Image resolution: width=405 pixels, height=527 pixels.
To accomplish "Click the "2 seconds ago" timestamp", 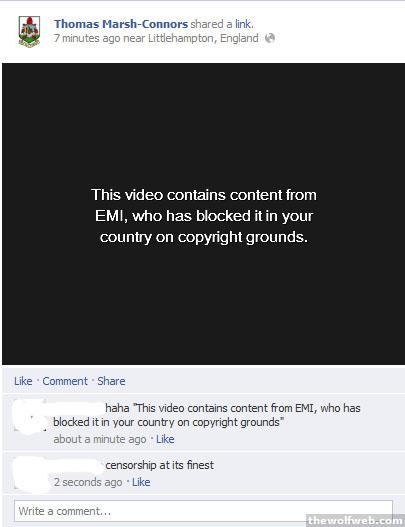I will click(88, 482).
